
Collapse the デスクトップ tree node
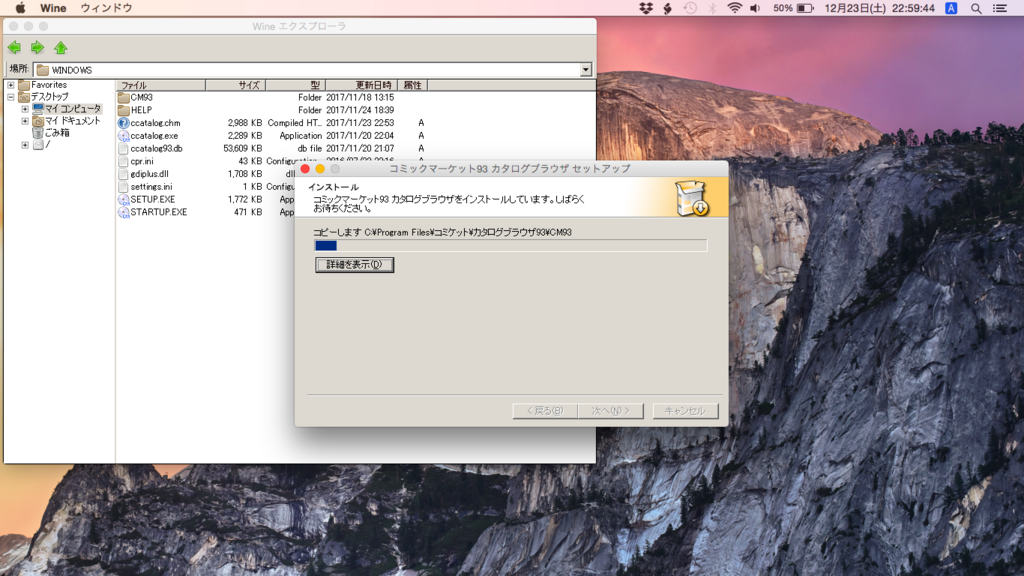(10, 97)
